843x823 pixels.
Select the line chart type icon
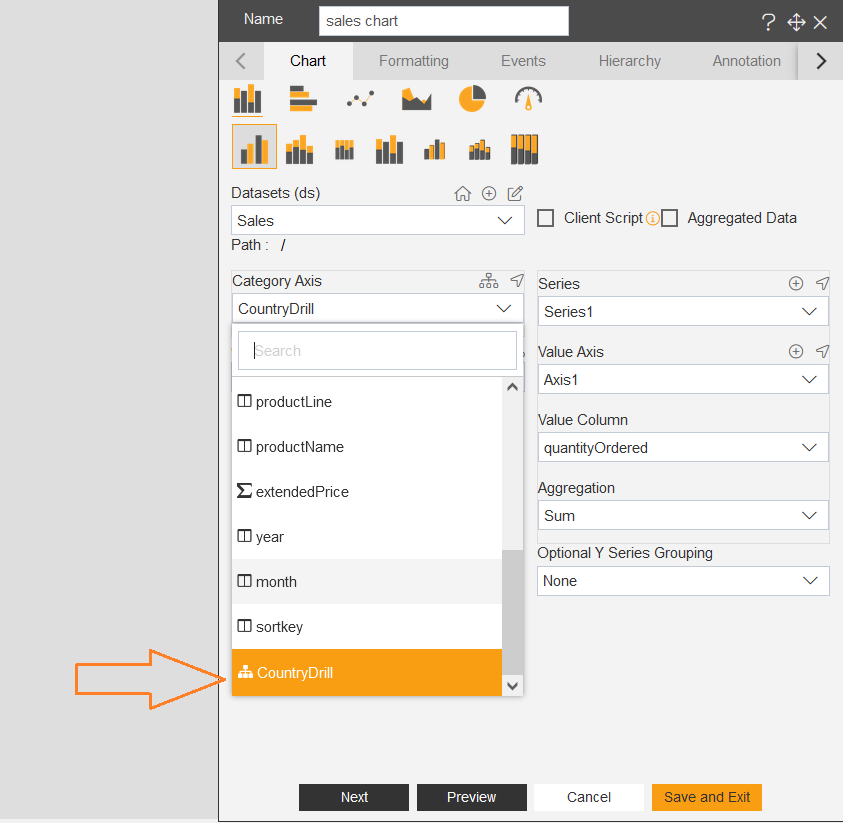click(360, 99)
